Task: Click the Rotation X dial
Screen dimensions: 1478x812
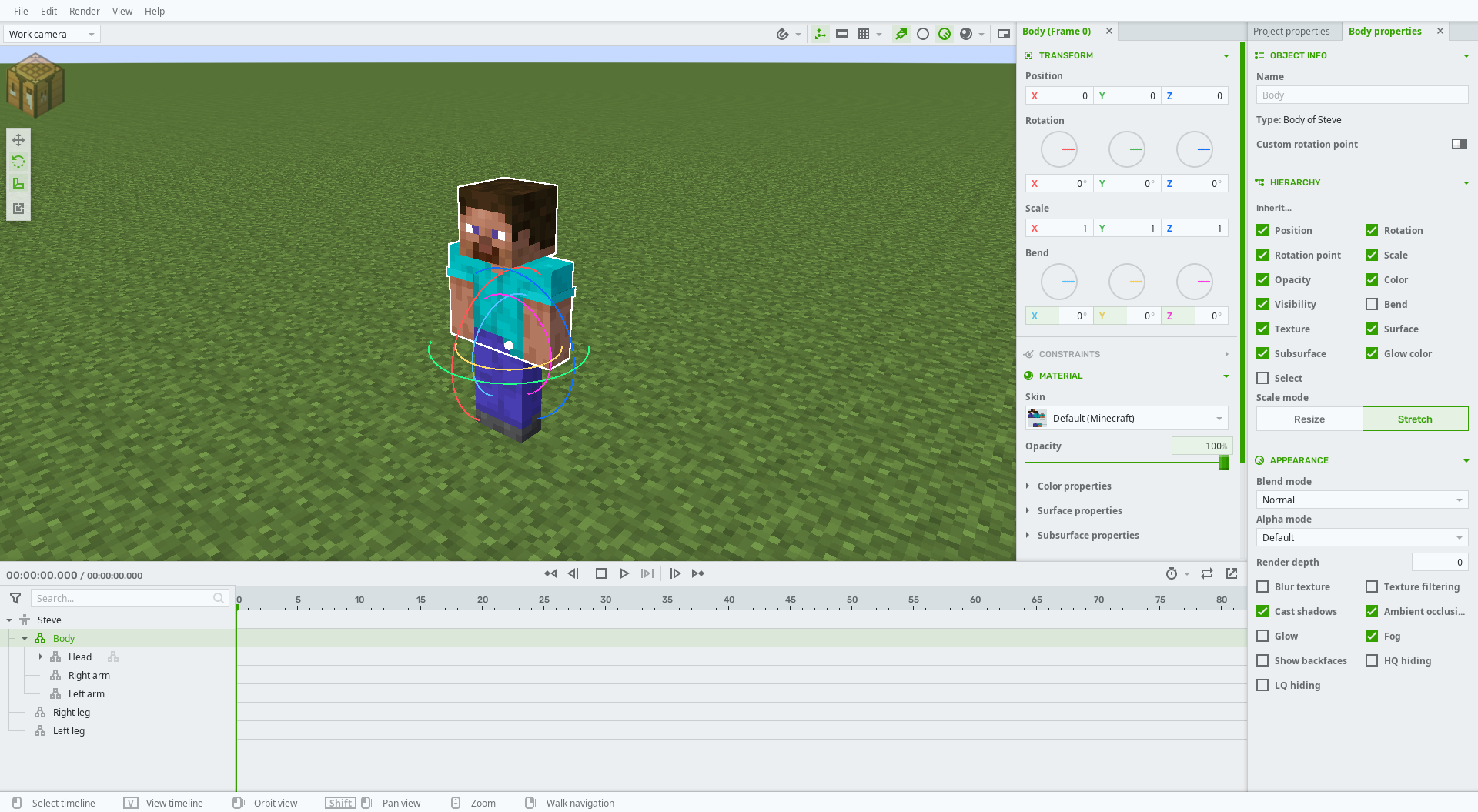Action: pos(1059,149)
